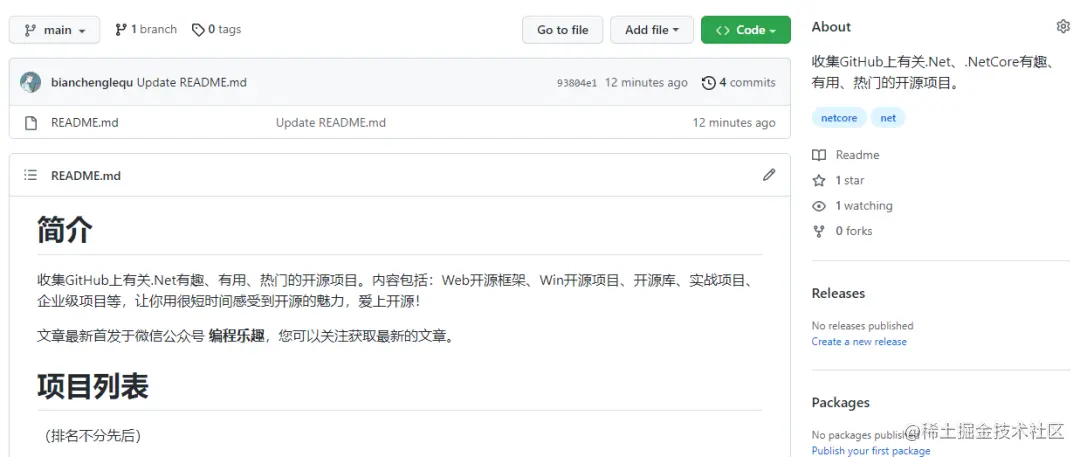Click the branch icon beside 1 branch

121,30
